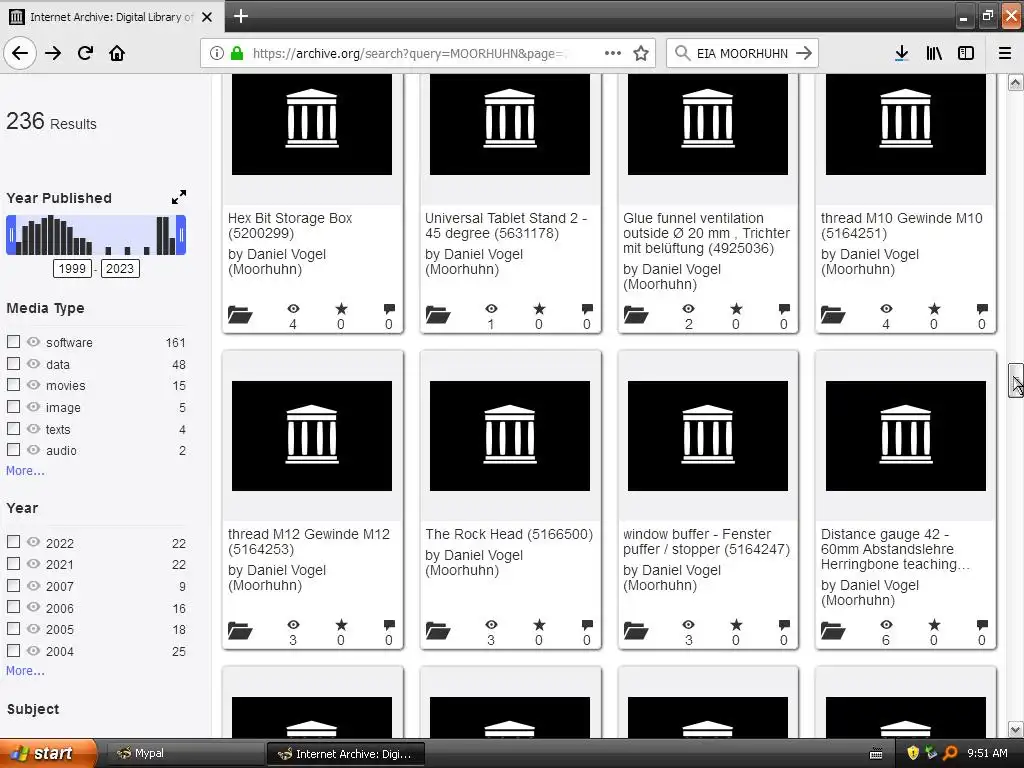The image size is (1024, 768).
Task: Check the 2022 year checkbox
Action: coord(13,541)
